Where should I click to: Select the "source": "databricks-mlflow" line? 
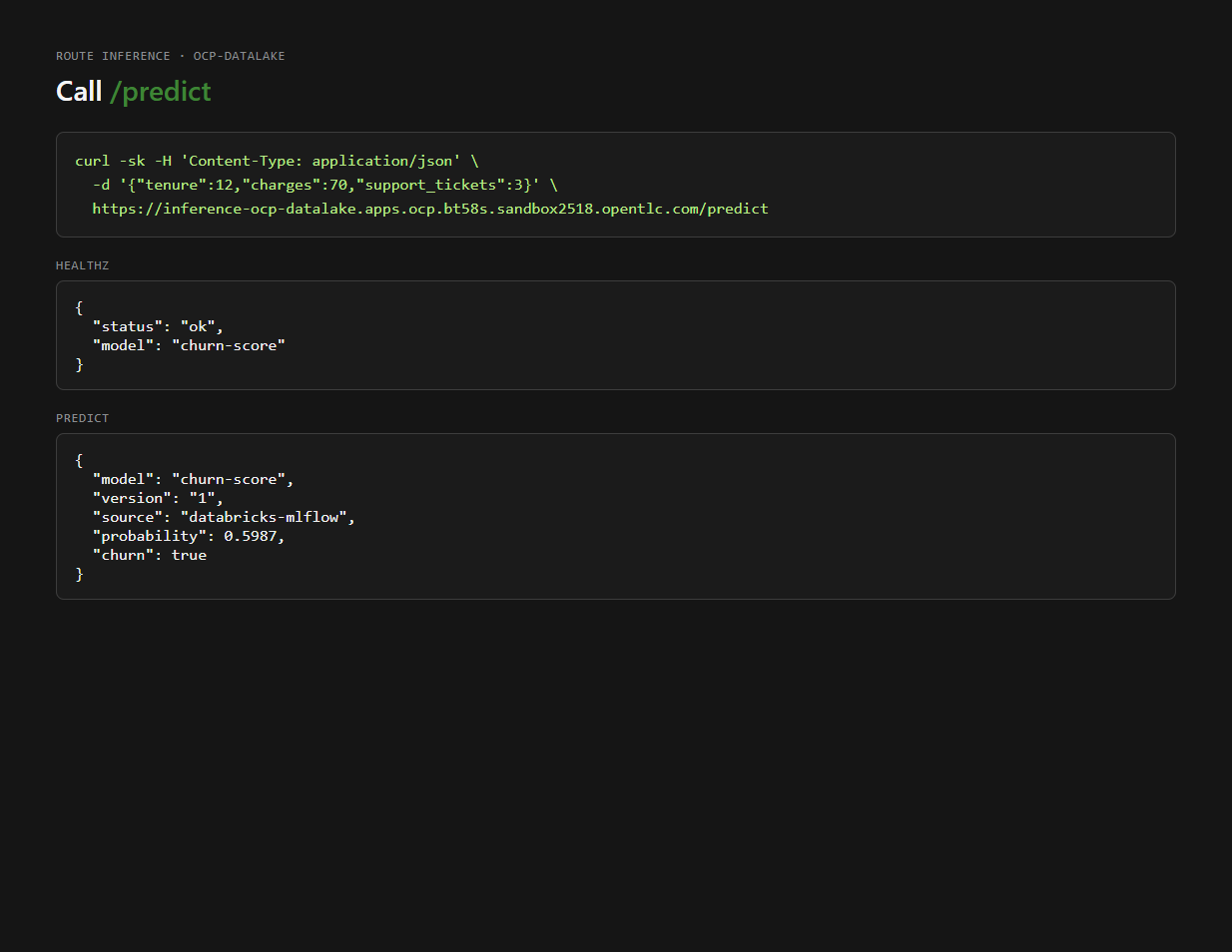coord(224,517)
